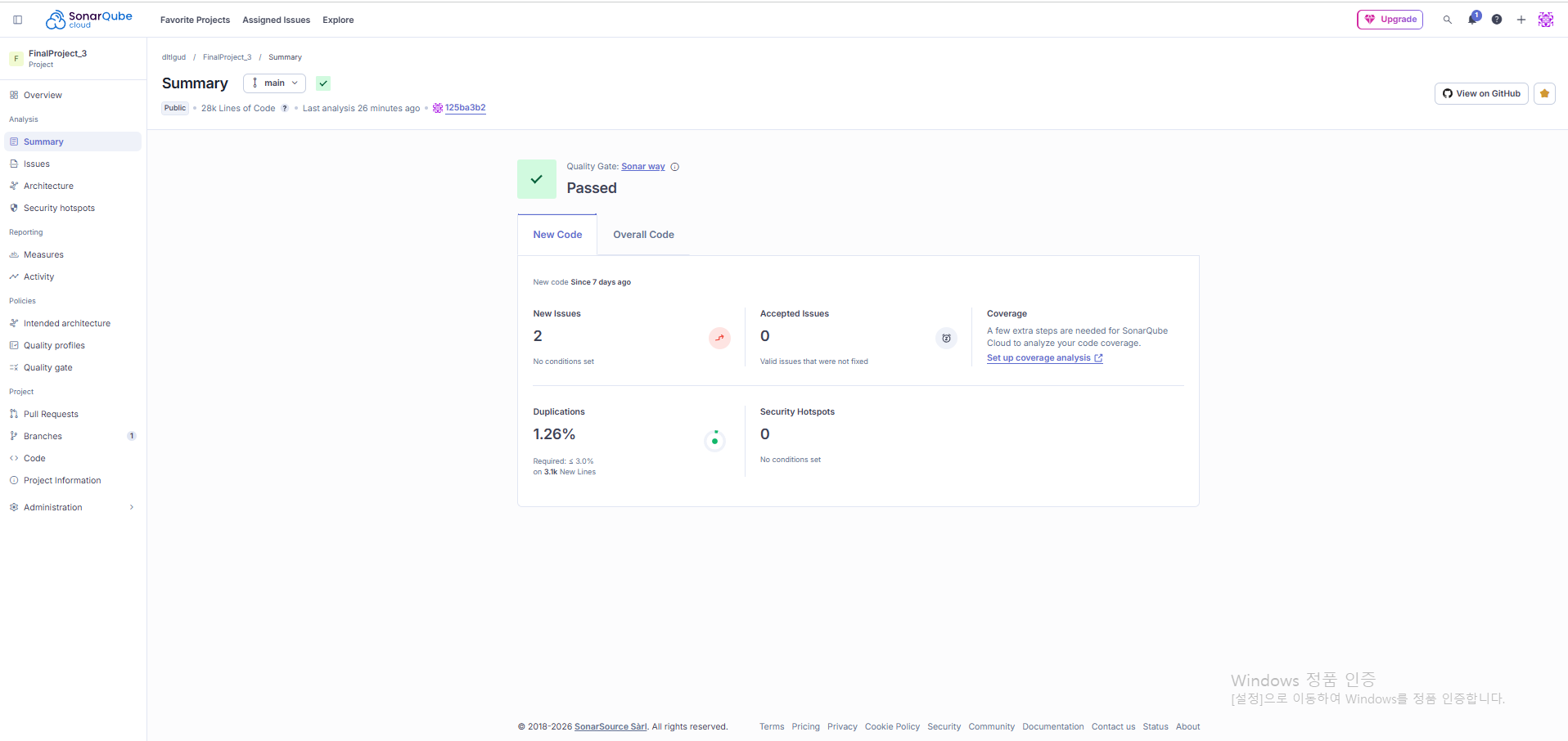The image size is (1568, 741).
Task: Click the dltlgud breadcrumb link
Action: 173,57
